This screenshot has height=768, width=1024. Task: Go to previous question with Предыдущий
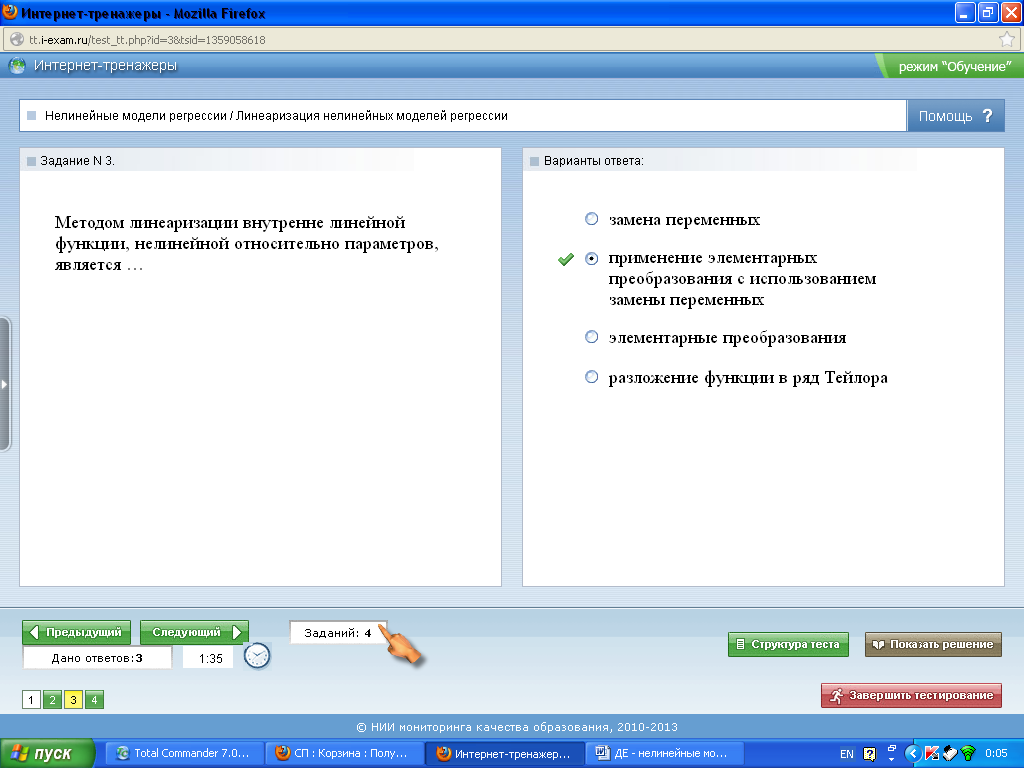[x=76, y=632]
